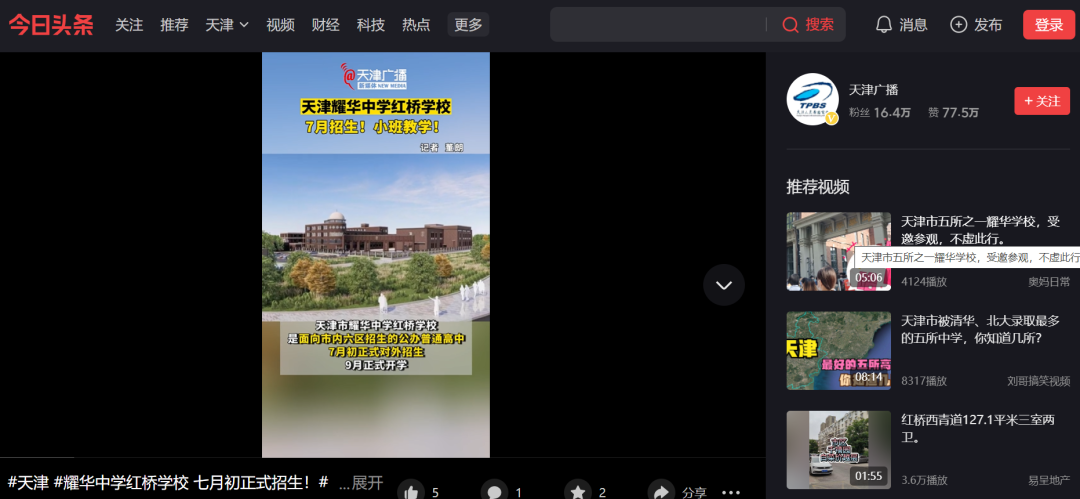The width and height of the screenshot is (1080, 499).
Task: Open the 财经 tab
Action: tap(326, 25)
